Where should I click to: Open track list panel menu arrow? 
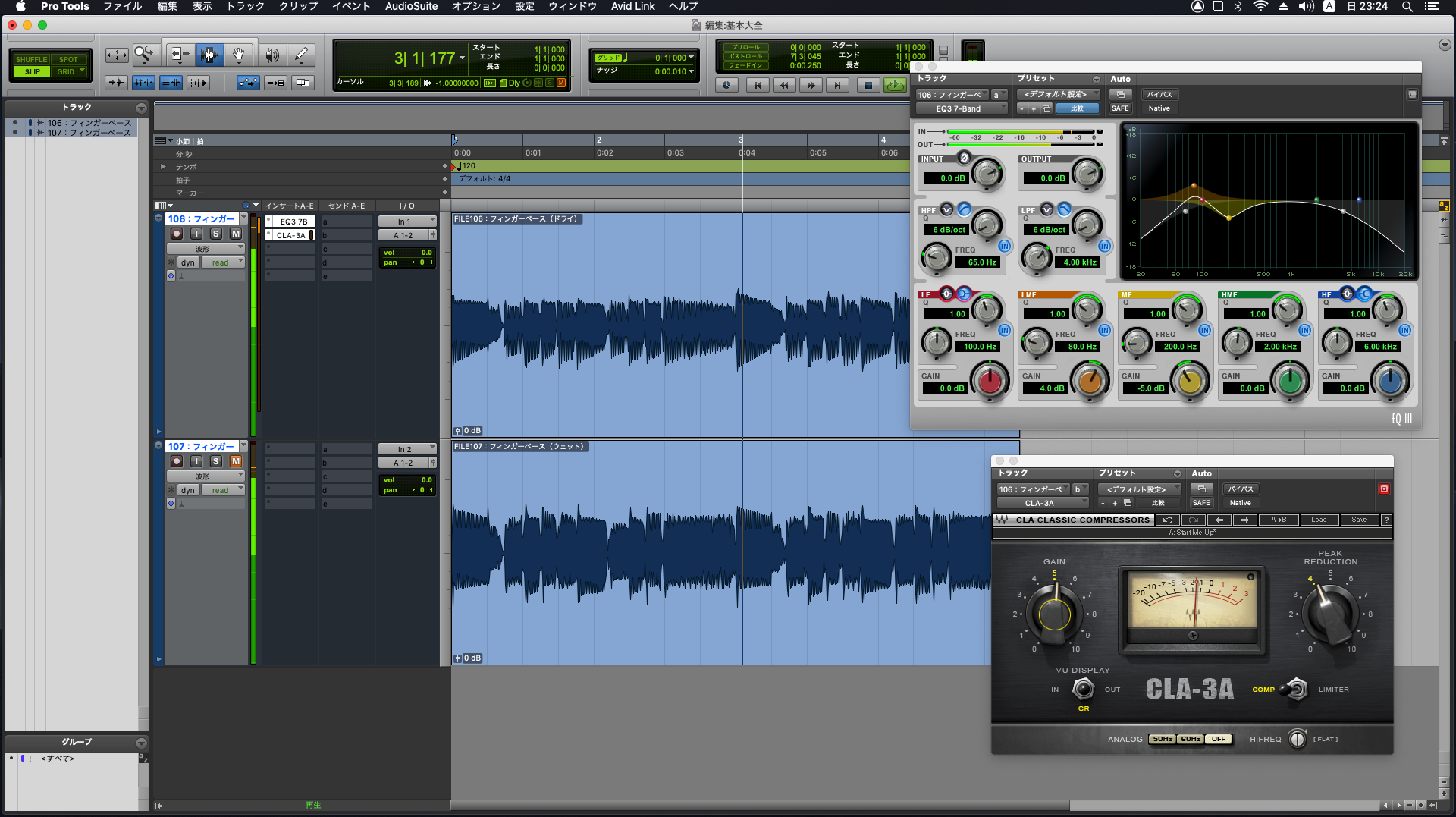coord(141,108)
